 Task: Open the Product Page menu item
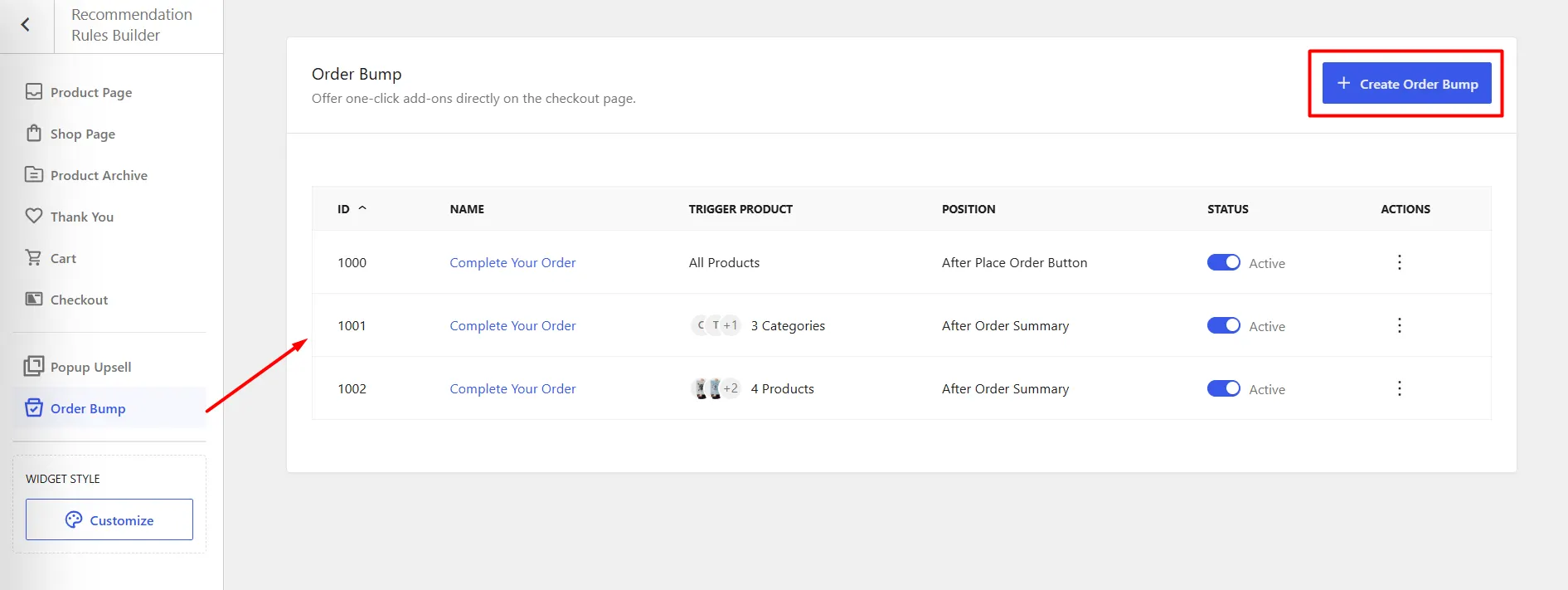click(x=109, y=92)
